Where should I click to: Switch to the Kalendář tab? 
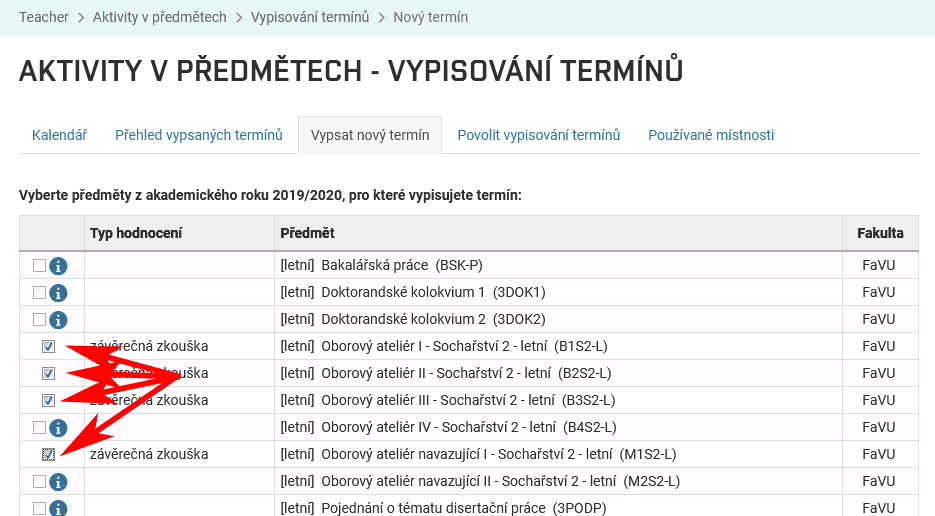(59, 135)
